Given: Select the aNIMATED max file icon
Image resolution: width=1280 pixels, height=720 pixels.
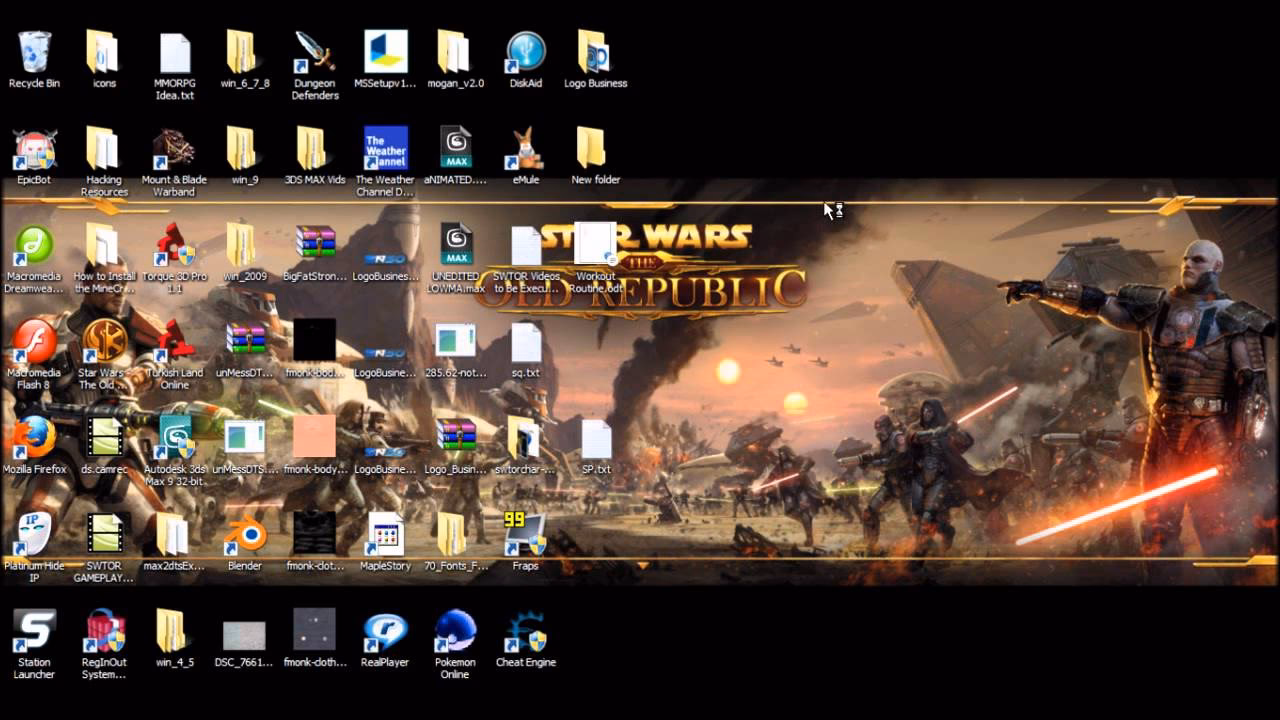Looking at the screenshot, I should (455, 148).
